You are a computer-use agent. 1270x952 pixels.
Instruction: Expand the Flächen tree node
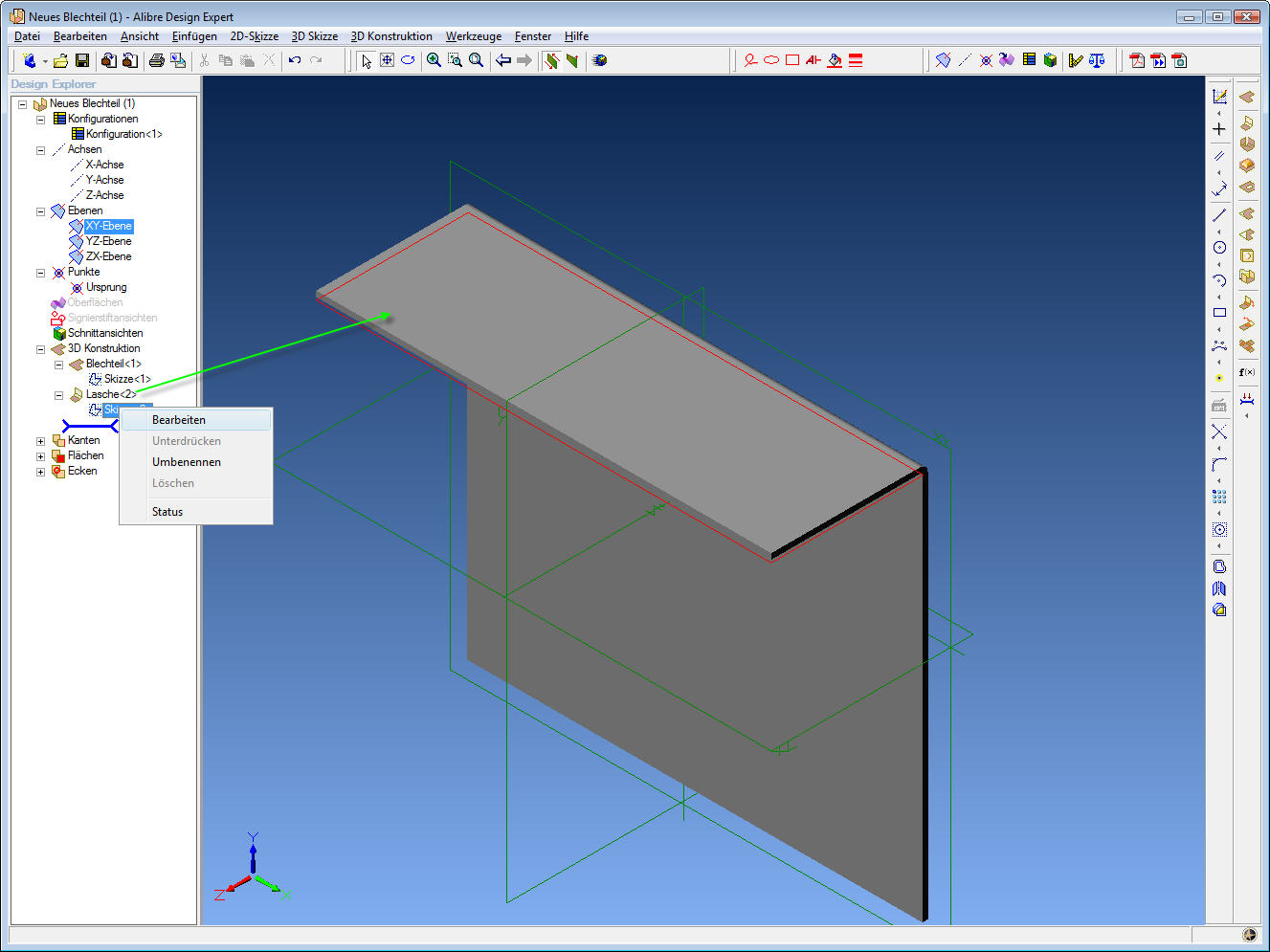41,456
